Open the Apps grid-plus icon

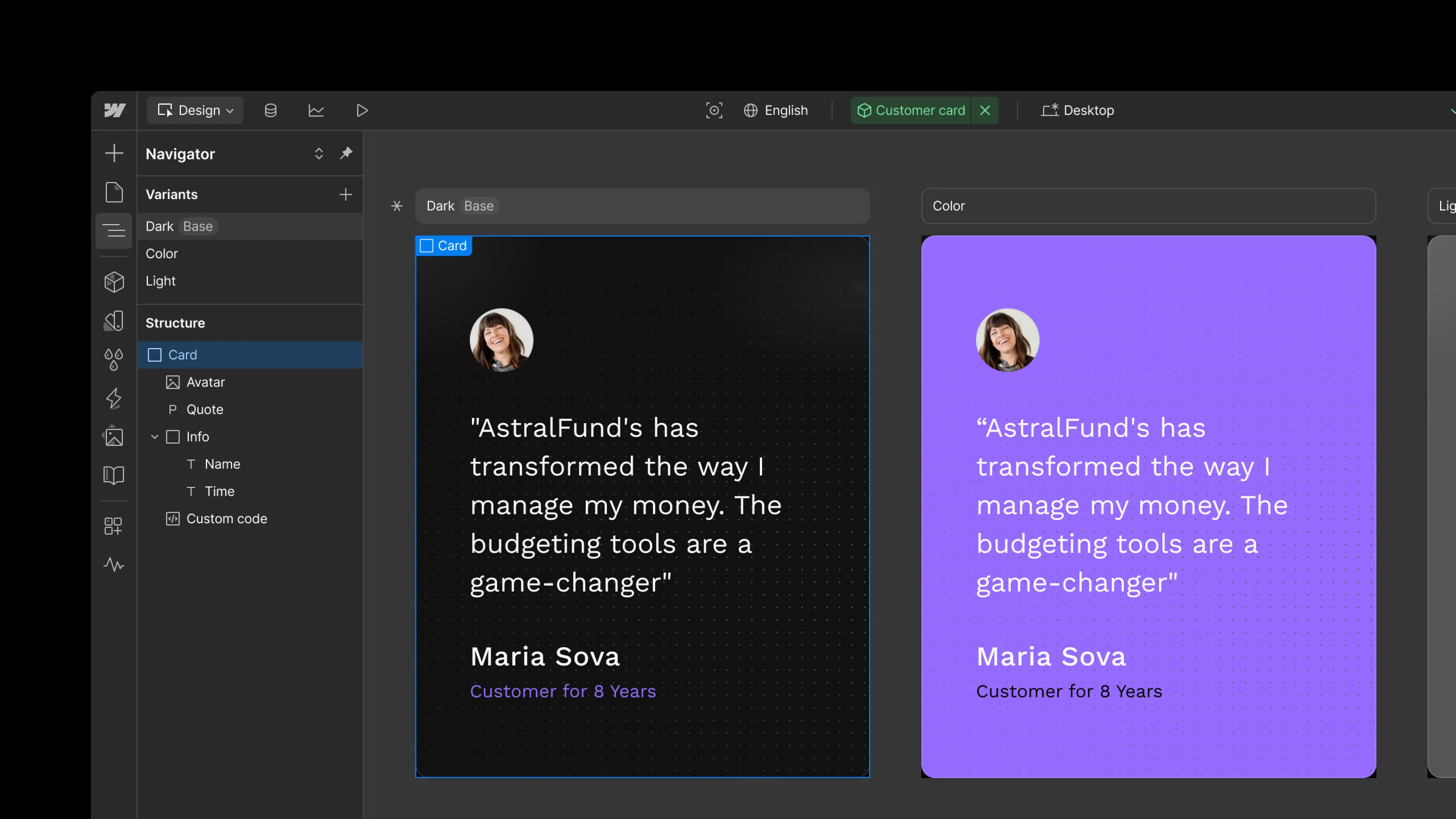(x=113, y=526)
